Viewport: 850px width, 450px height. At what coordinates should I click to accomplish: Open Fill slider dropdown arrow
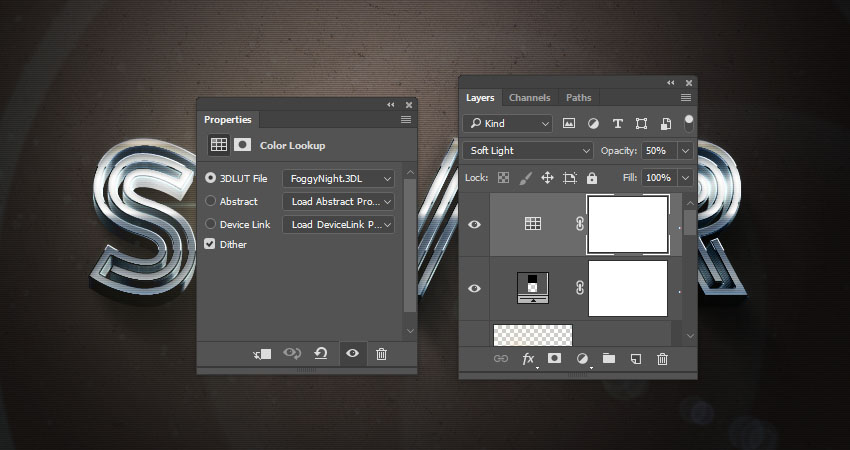point(686,178)
